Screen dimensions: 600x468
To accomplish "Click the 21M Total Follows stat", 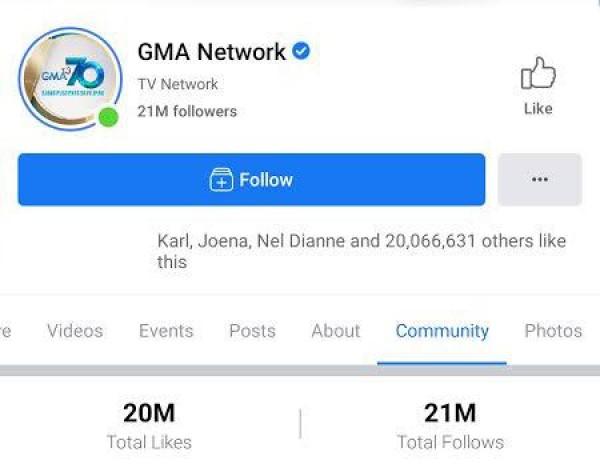I will 450,424.
